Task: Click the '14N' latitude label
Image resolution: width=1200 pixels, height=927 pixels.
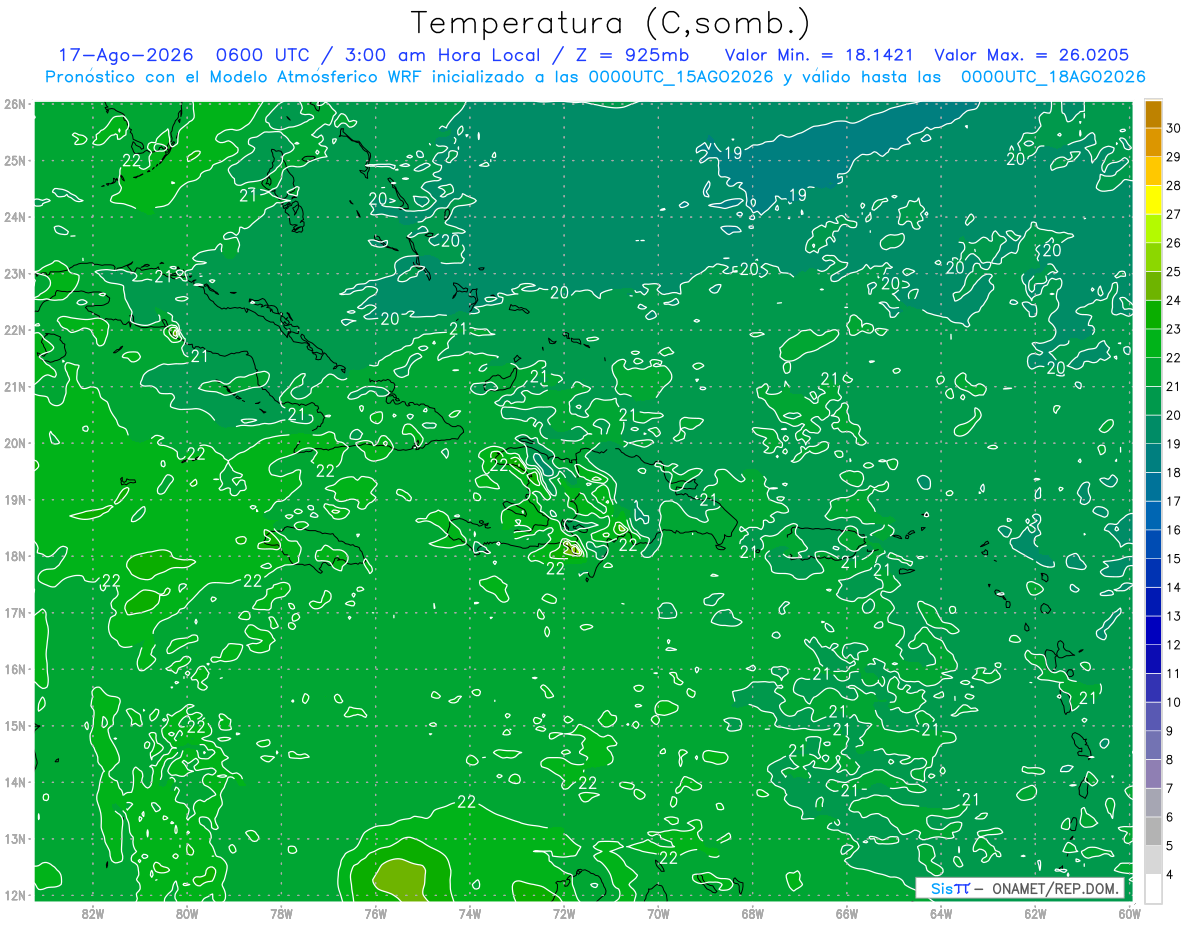Action: pyautogui.click(x=14, y=782)
